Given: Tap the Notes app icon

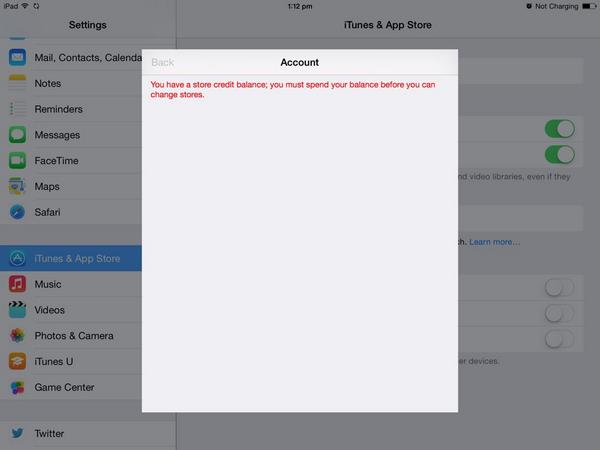Looking at the screenshot, I should (17, 83).
